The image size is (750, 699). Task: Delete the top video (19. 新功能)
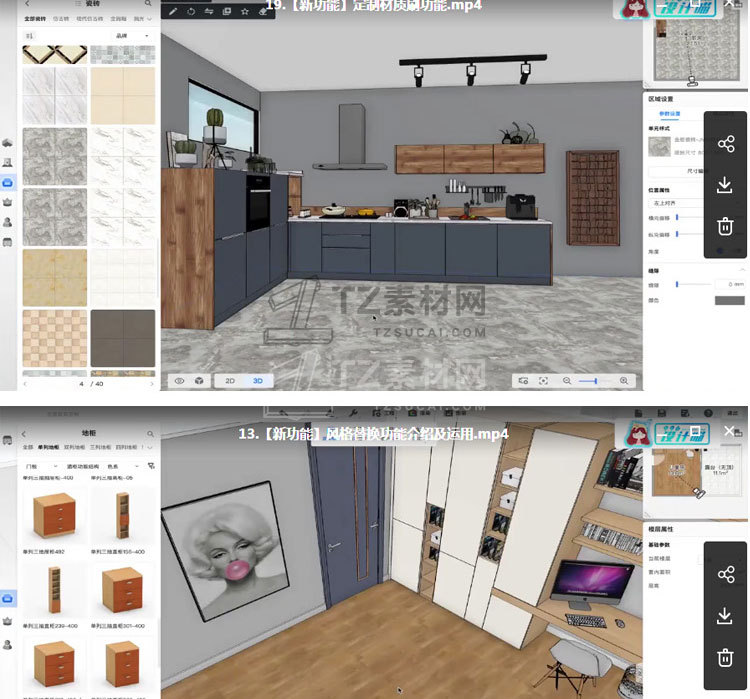(x=725, y=226)
